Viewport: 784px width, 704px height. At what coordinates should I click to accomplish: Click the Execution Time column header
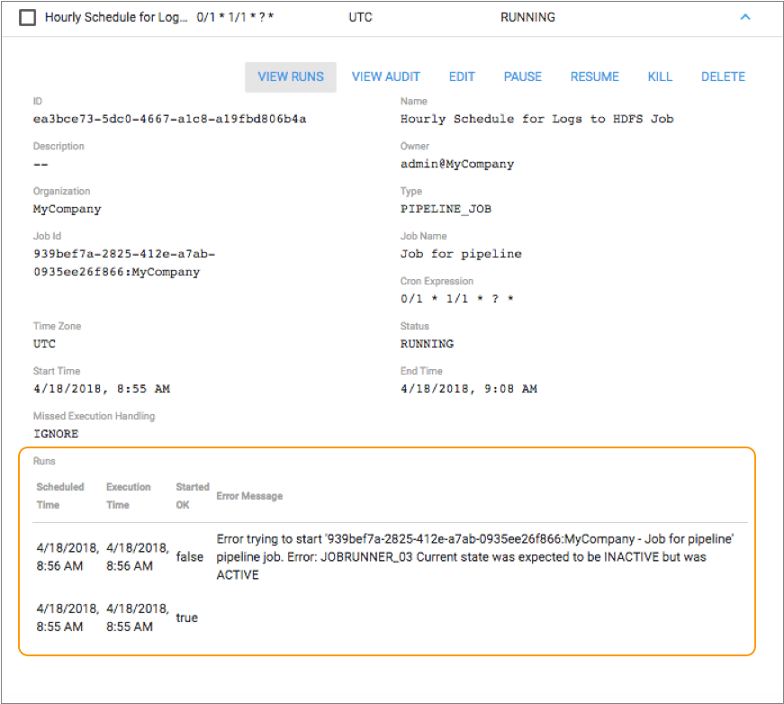click(x=128, y=496)
